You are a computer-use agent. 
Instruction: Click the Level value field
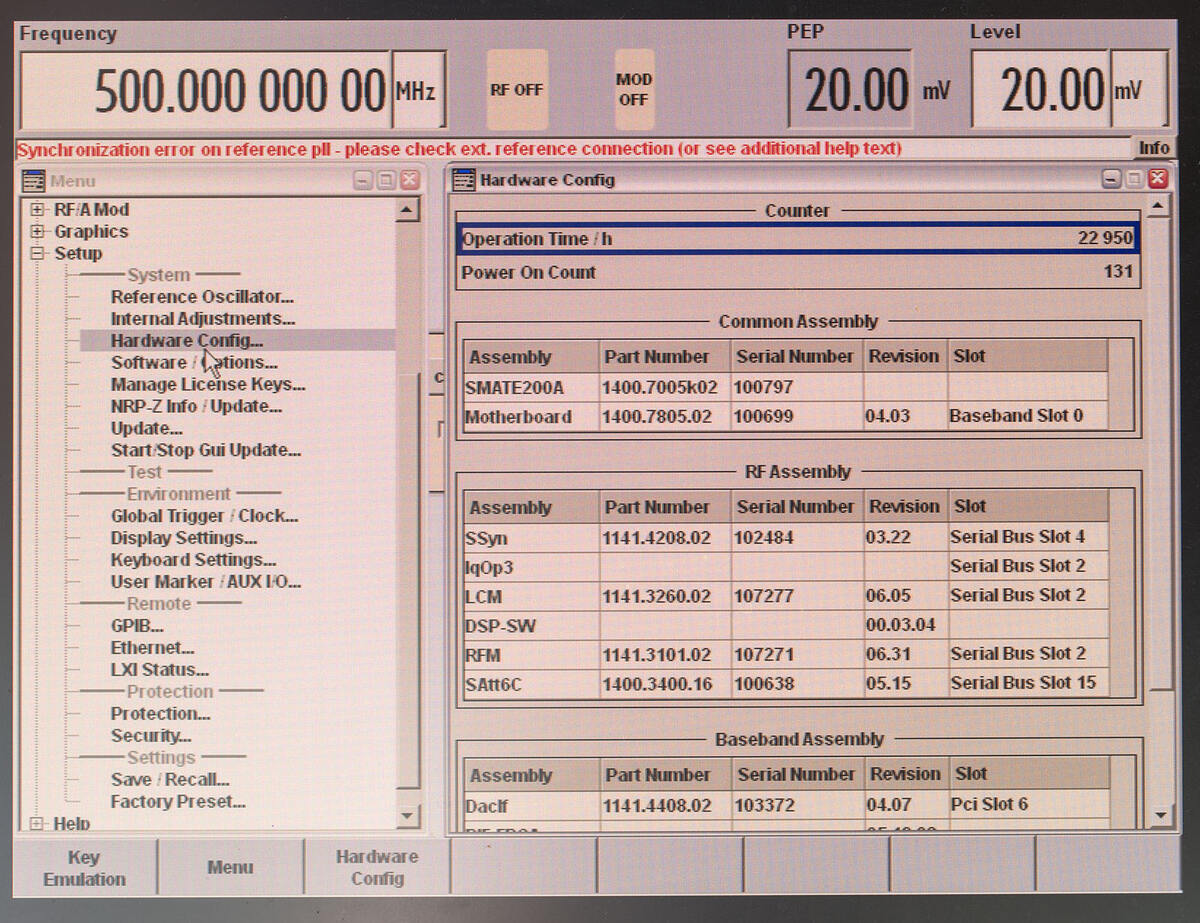(x=1041, y=90)
